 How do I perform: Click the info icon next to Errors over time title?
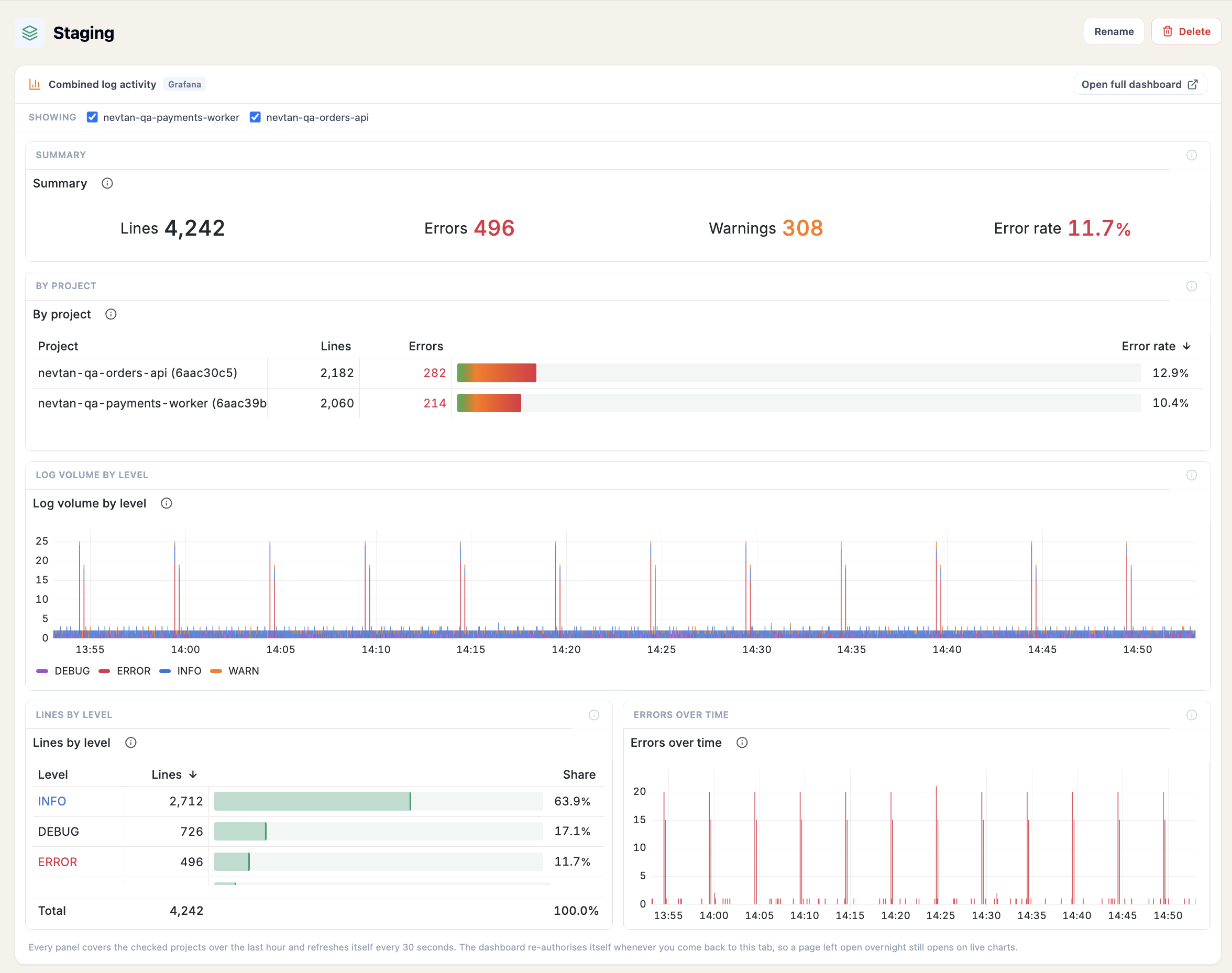coord(742,743)
